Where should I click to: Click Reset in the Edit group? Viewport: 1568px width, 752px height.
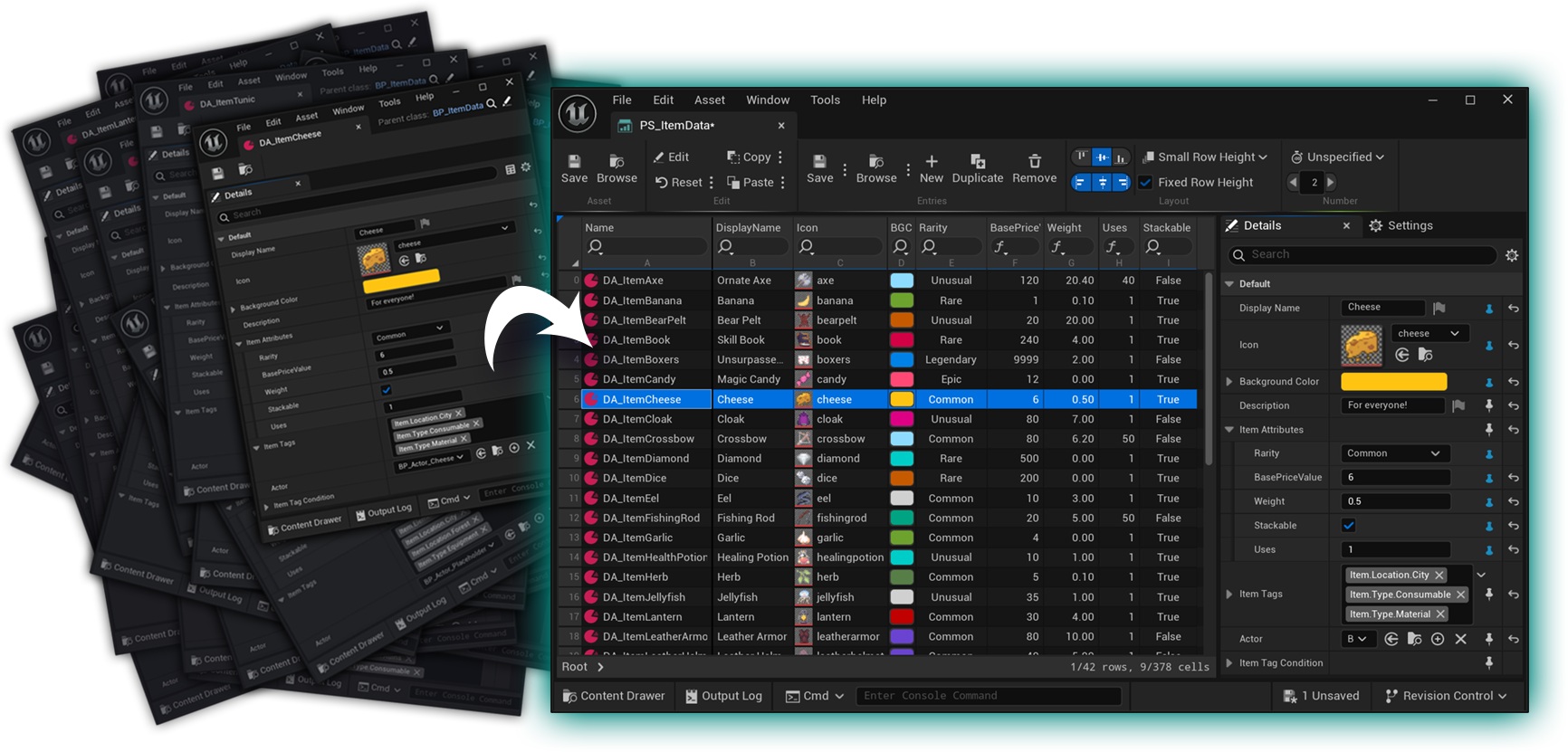point(678,182)
